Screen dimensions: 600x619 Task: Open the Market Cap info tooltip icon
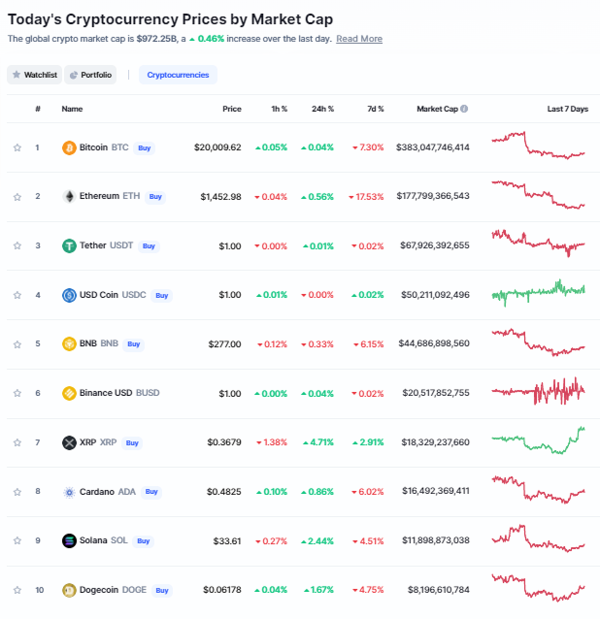click(464, 109)
